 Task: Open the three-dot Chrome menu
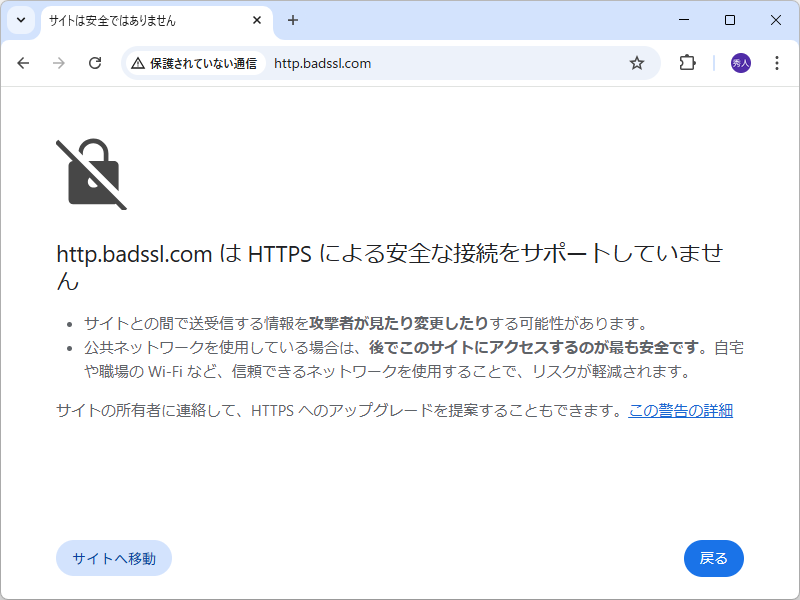777,62
